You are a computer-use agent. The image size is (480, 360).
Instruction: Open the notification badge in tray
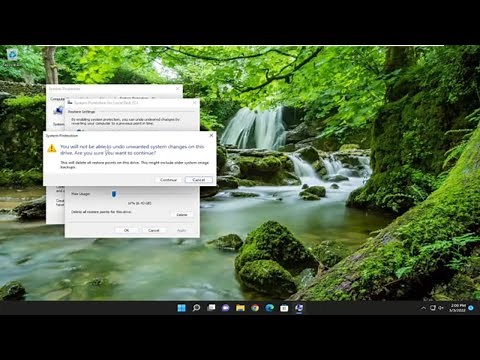(x=471, y=308)
